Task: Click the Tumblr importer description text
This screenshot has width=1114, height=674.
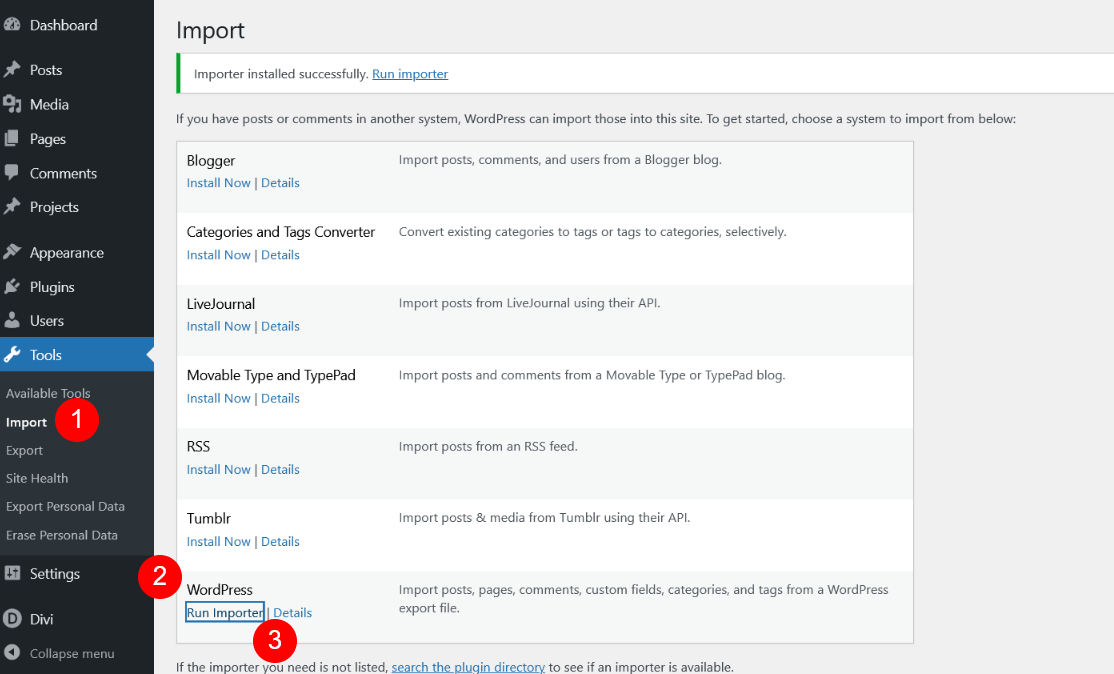Action: pyautogui.click(x=544, y=517)
